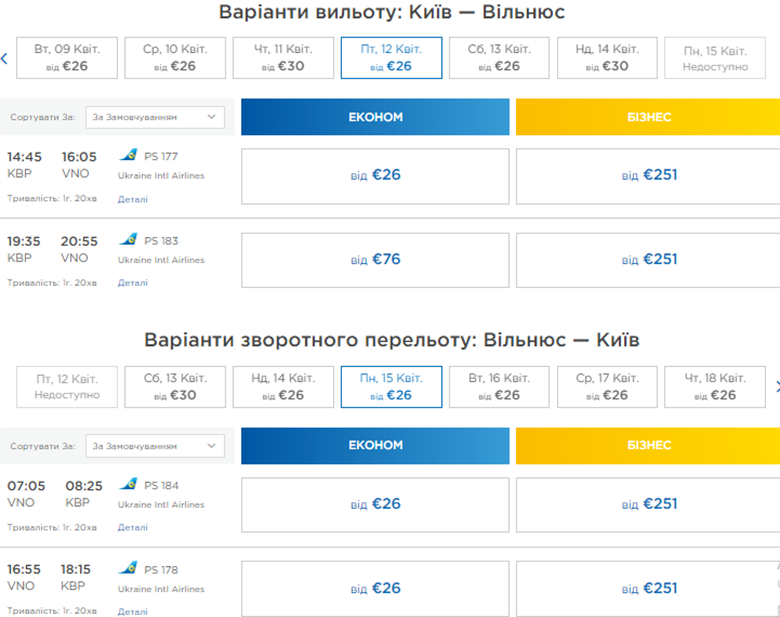The image size is (780, 617).
Task: Open Деталі link for flight PS 177
Action: click(132, 199)
